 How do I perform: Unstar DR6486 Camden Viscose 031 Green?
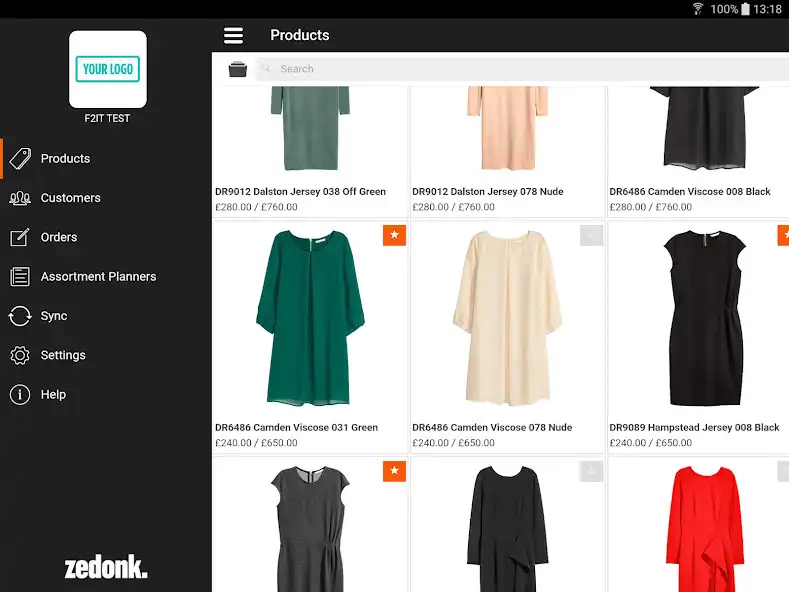coord(394,235)
